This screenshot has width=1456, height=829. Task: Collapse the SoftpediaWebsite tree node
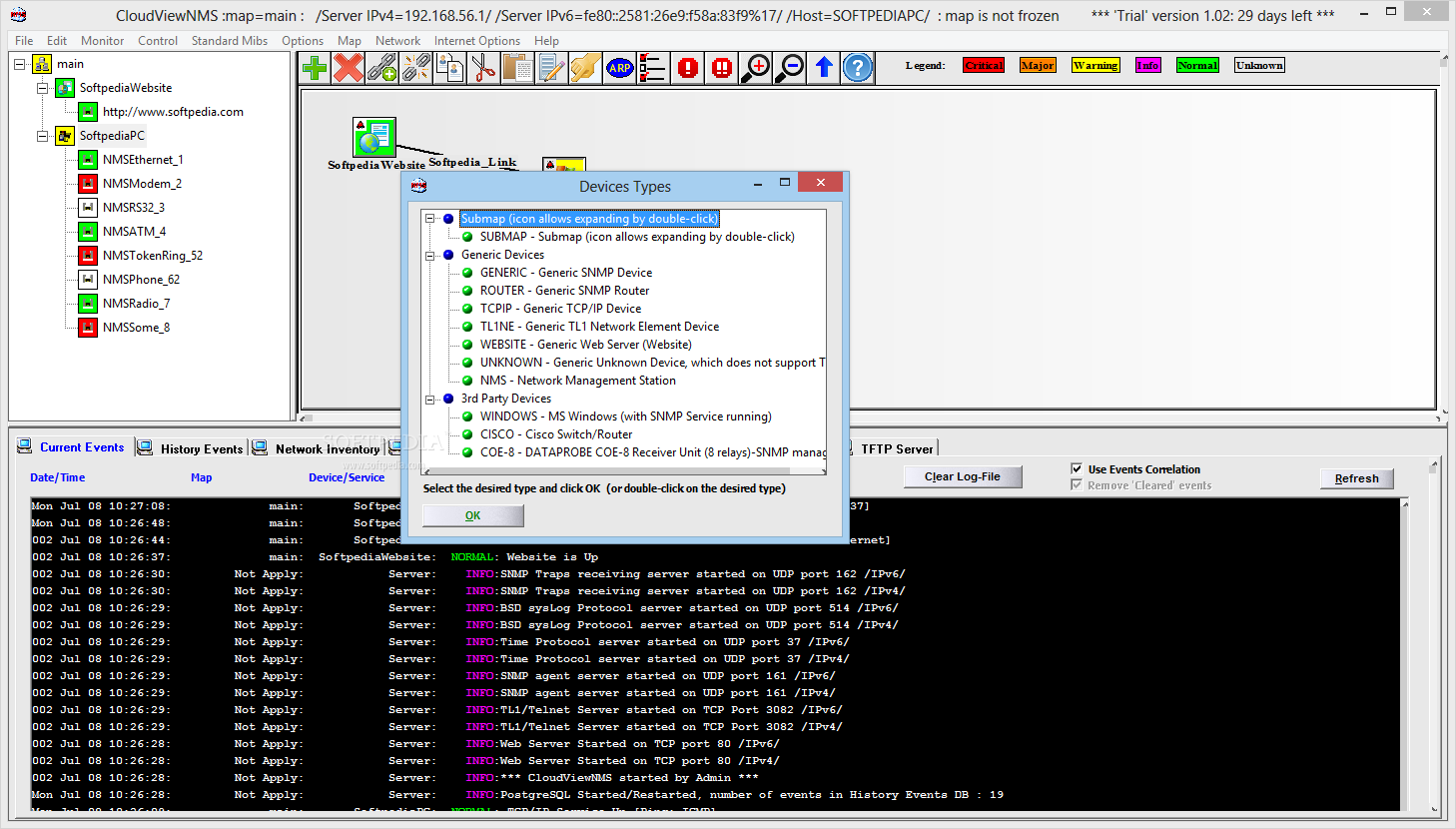point(42,88)
